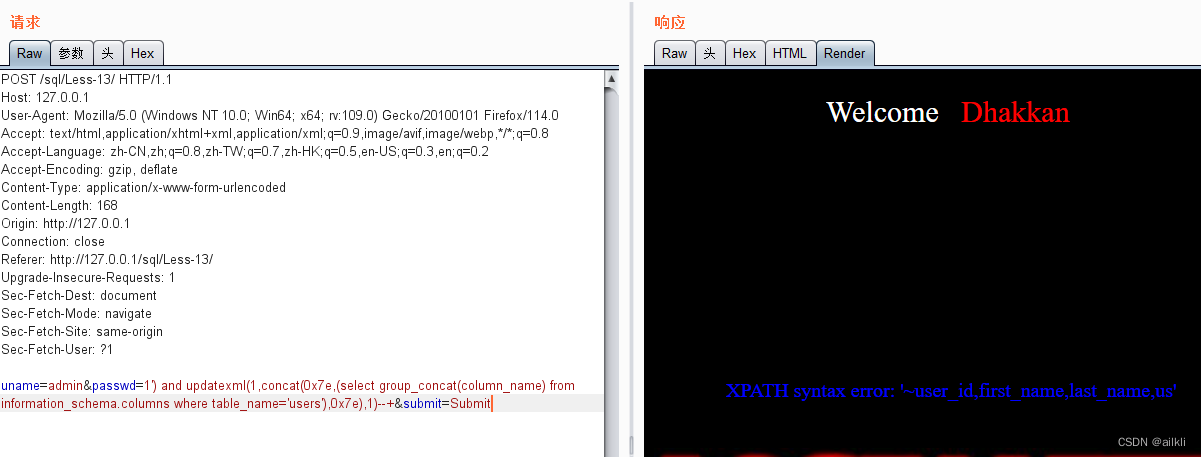Screen dimensions: 1201x457
Task: Click the request scrollbar up arrow
Action: 611,78
